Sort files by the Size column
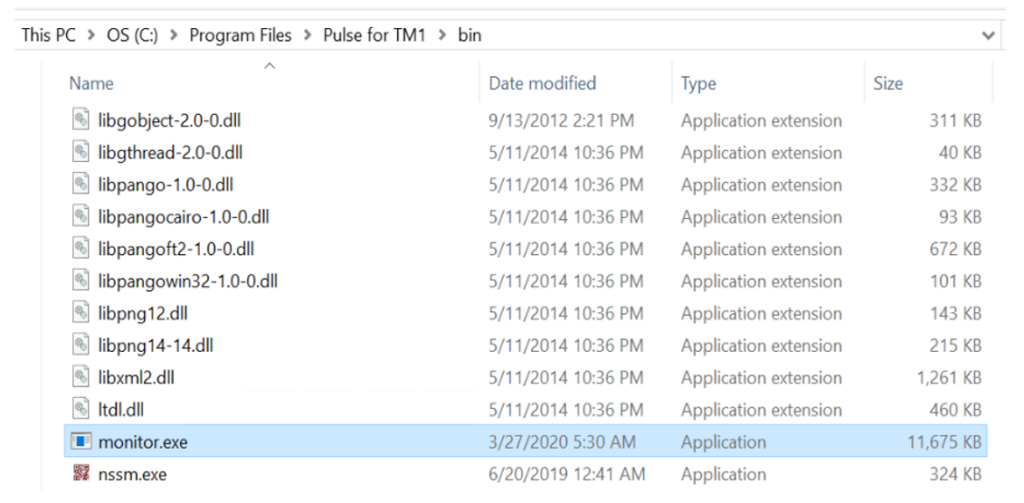Image resolution: width=1024 pixels, height=503 pixels. coord(888,83)
